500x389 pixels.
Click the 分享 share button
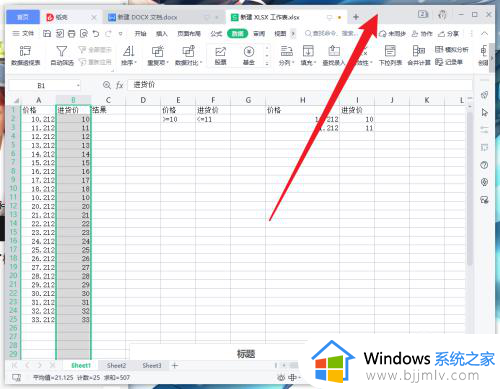pyautogui.click(x=448, y=33)
